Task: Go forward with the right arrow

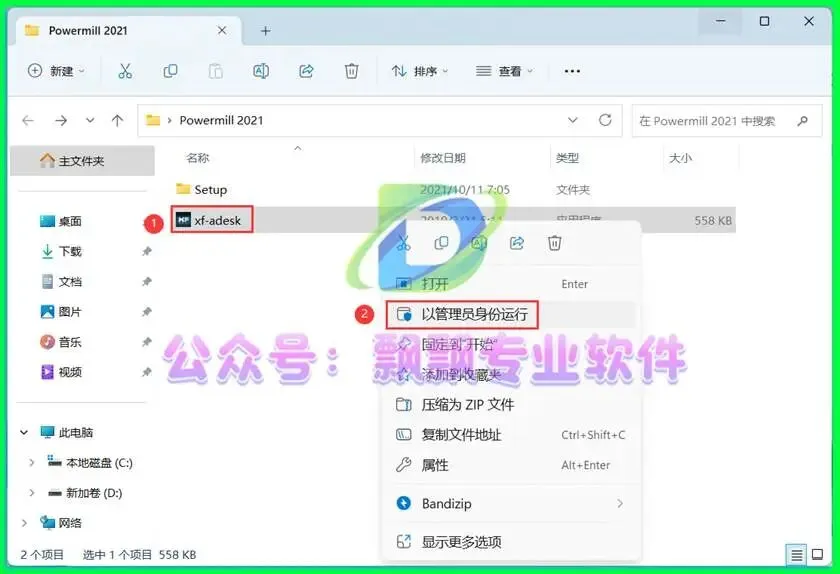Action: pos(61,121)
